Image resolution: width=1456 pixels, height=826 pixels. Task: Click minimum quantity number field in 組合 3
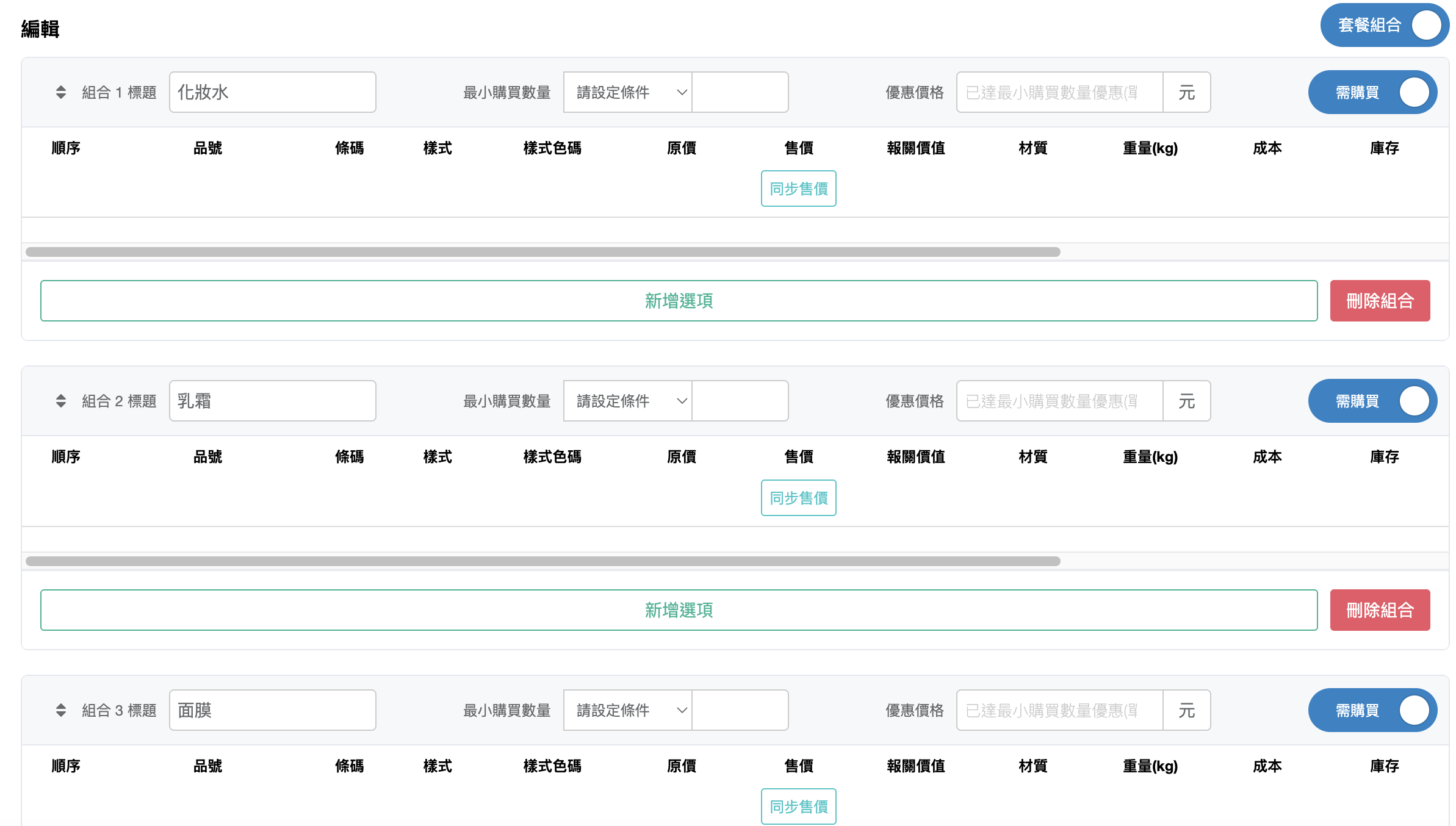point(740,710)
